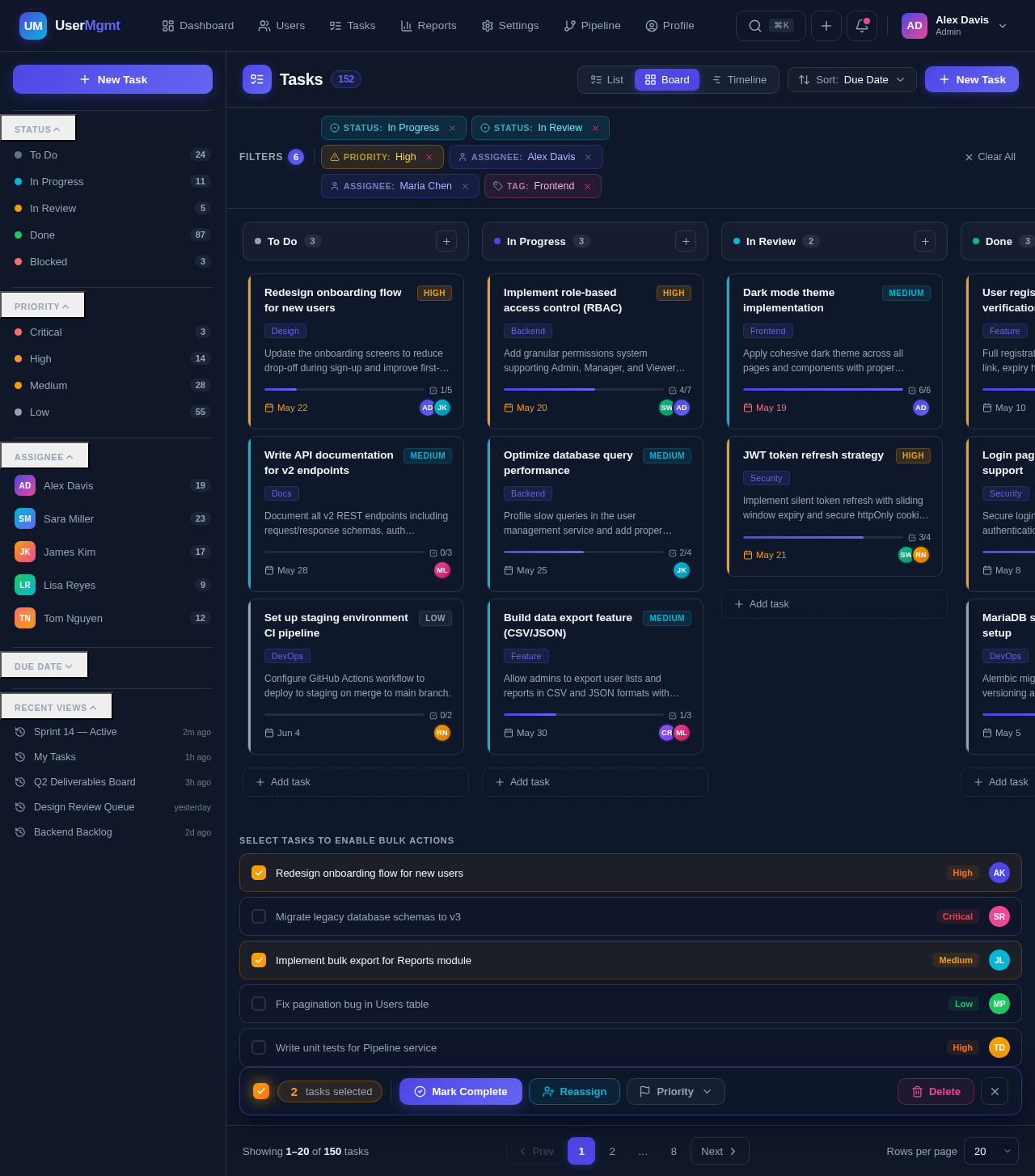Click the TD avatar in unit tests row
The width and height of the screenshot is (1035, 1176).
(999, 1047)
